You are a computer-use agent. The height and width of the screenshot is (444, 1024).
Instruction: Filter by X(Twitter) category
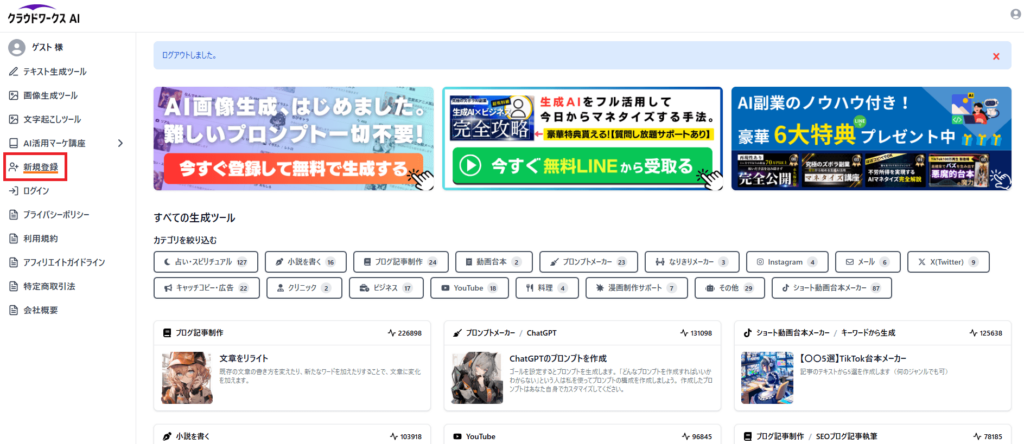[x=948, y=262]
